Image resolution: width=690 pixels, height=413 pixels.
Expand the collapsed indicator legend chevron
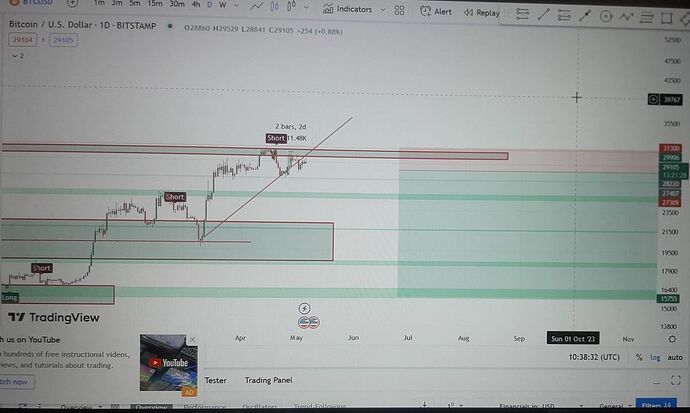(14, 56)
